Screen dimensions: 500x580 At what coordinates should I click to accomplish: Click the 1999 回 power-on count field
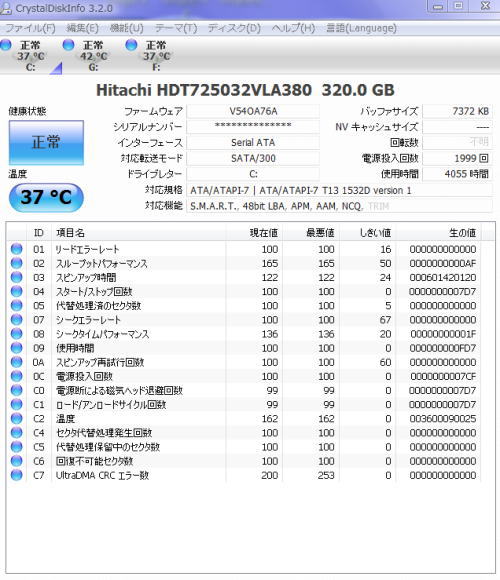click(457, 158)
